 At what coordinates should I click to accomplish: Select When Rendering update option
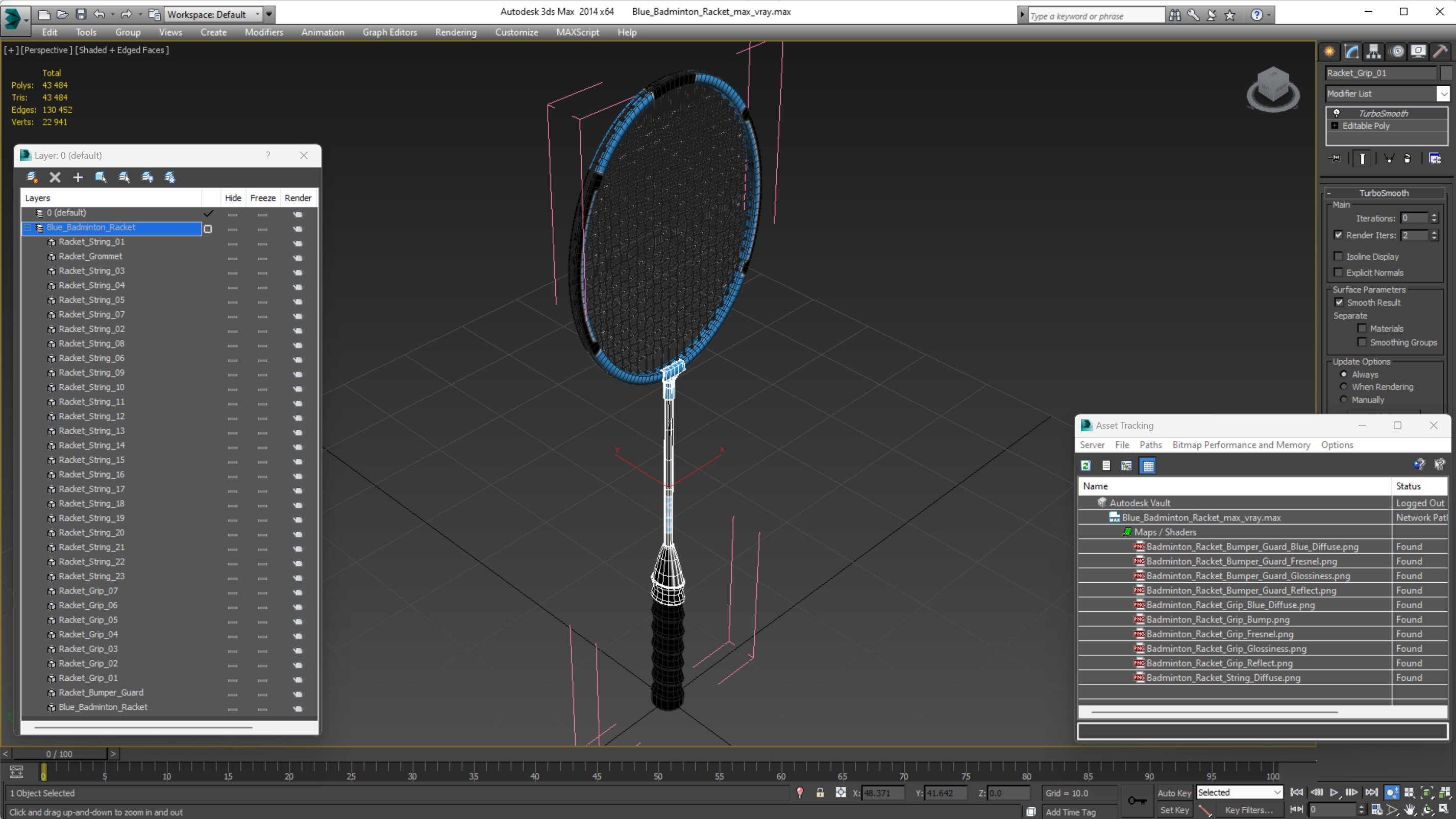[1344, 387]
